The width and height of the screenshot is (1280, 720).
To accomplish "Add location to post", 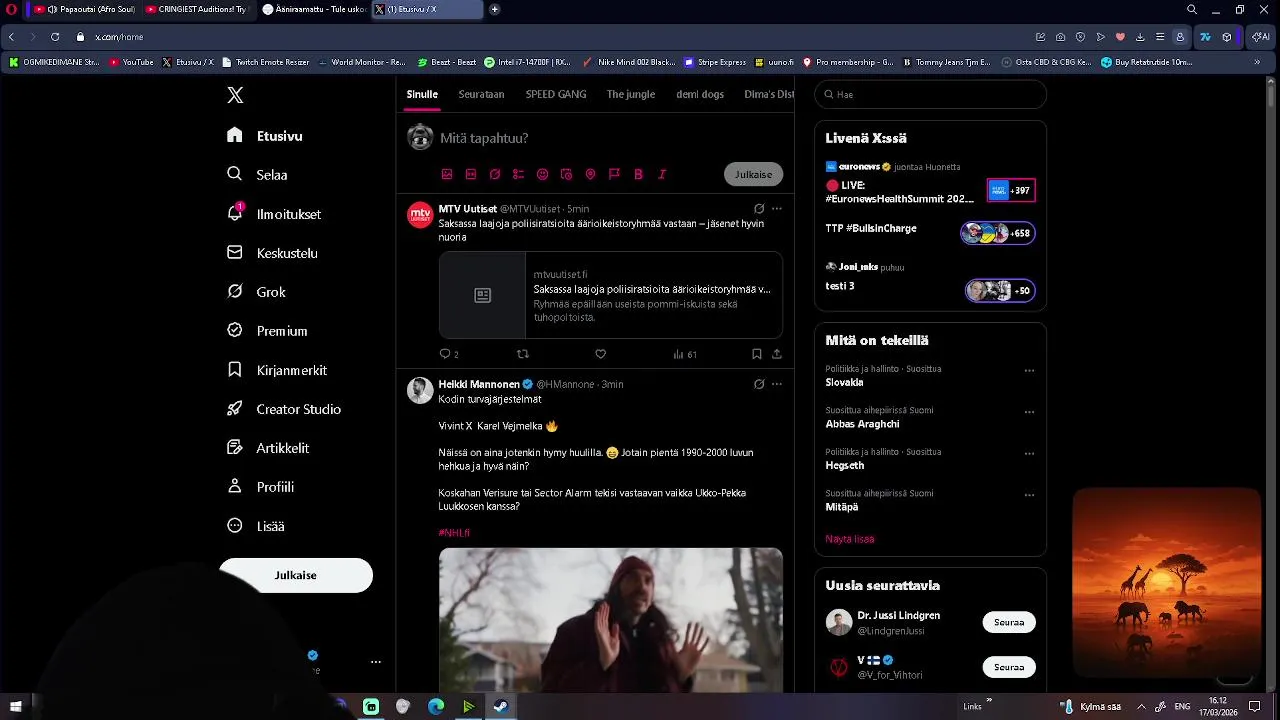I will click(x=590, y=174).
